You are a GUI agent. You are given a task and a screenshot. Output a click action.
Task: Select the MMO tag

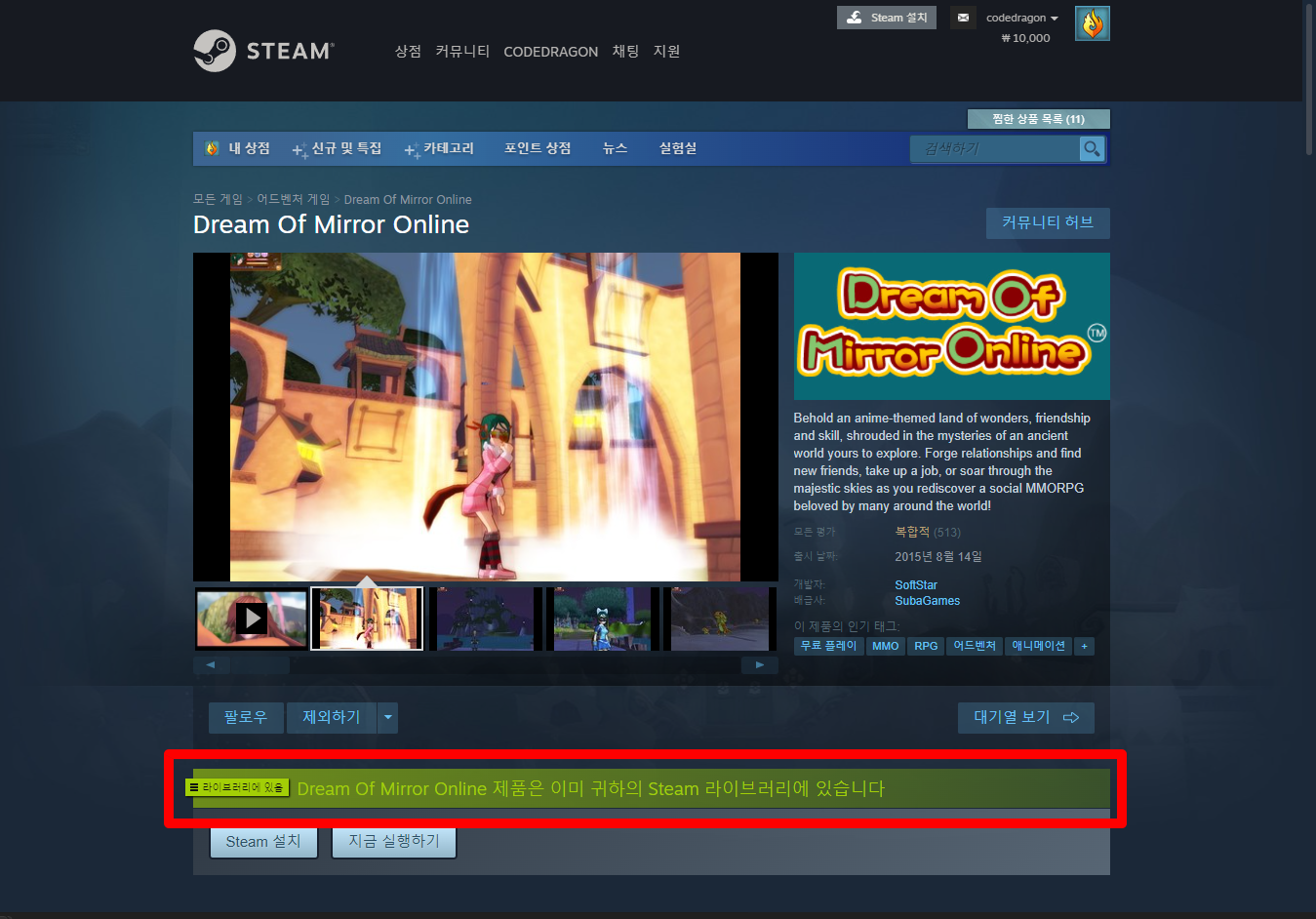point(886,646)
